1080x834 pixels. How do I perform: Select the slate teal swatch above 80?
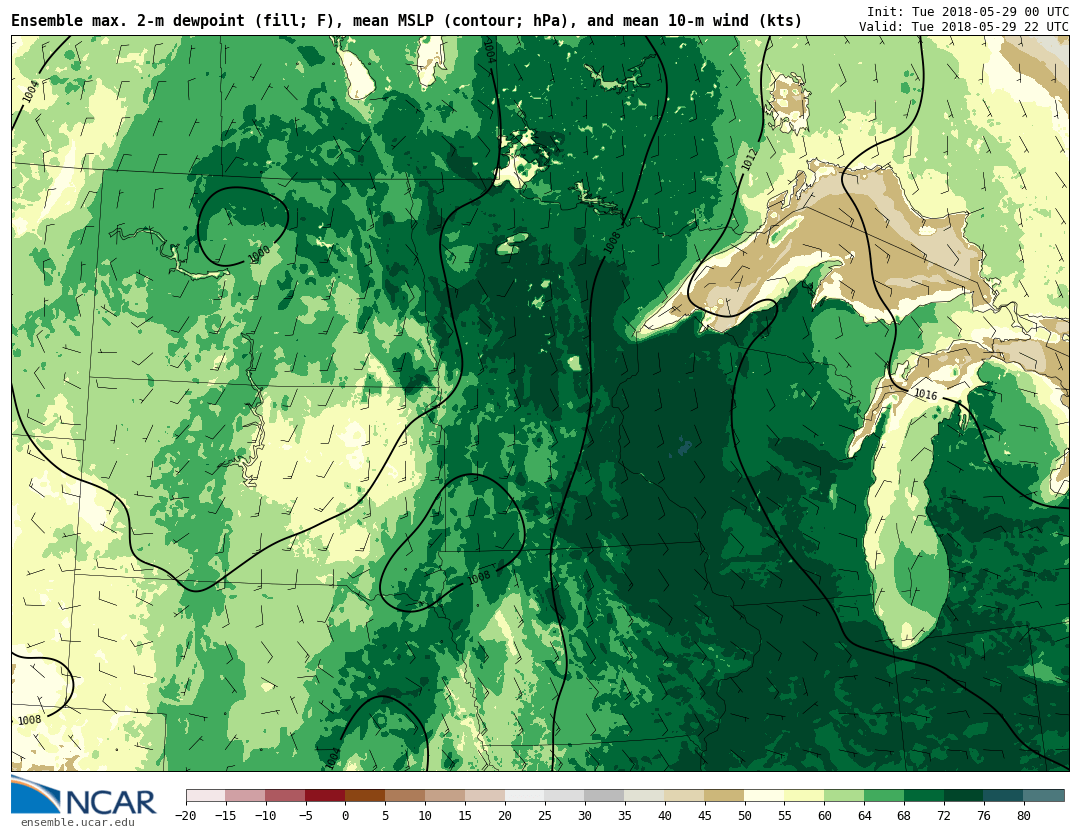coord(1044,796)
